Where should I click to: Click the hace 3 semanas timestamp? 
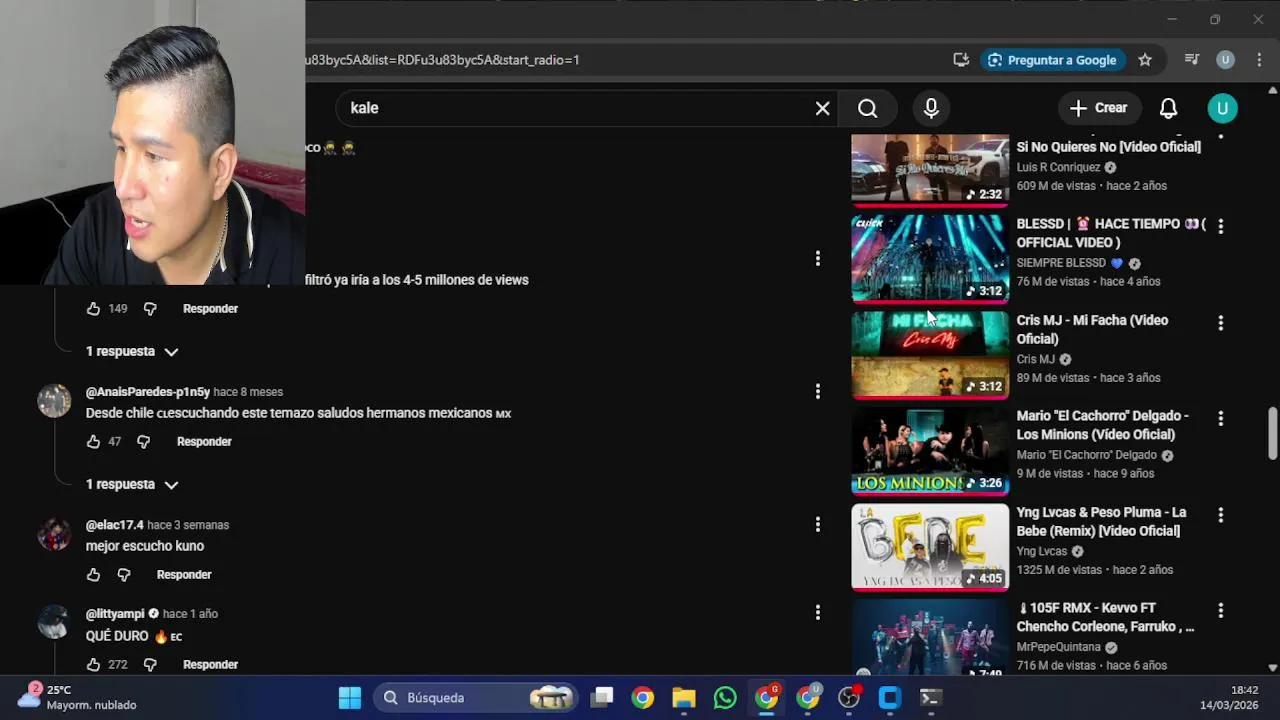click(x=188, y=525)
